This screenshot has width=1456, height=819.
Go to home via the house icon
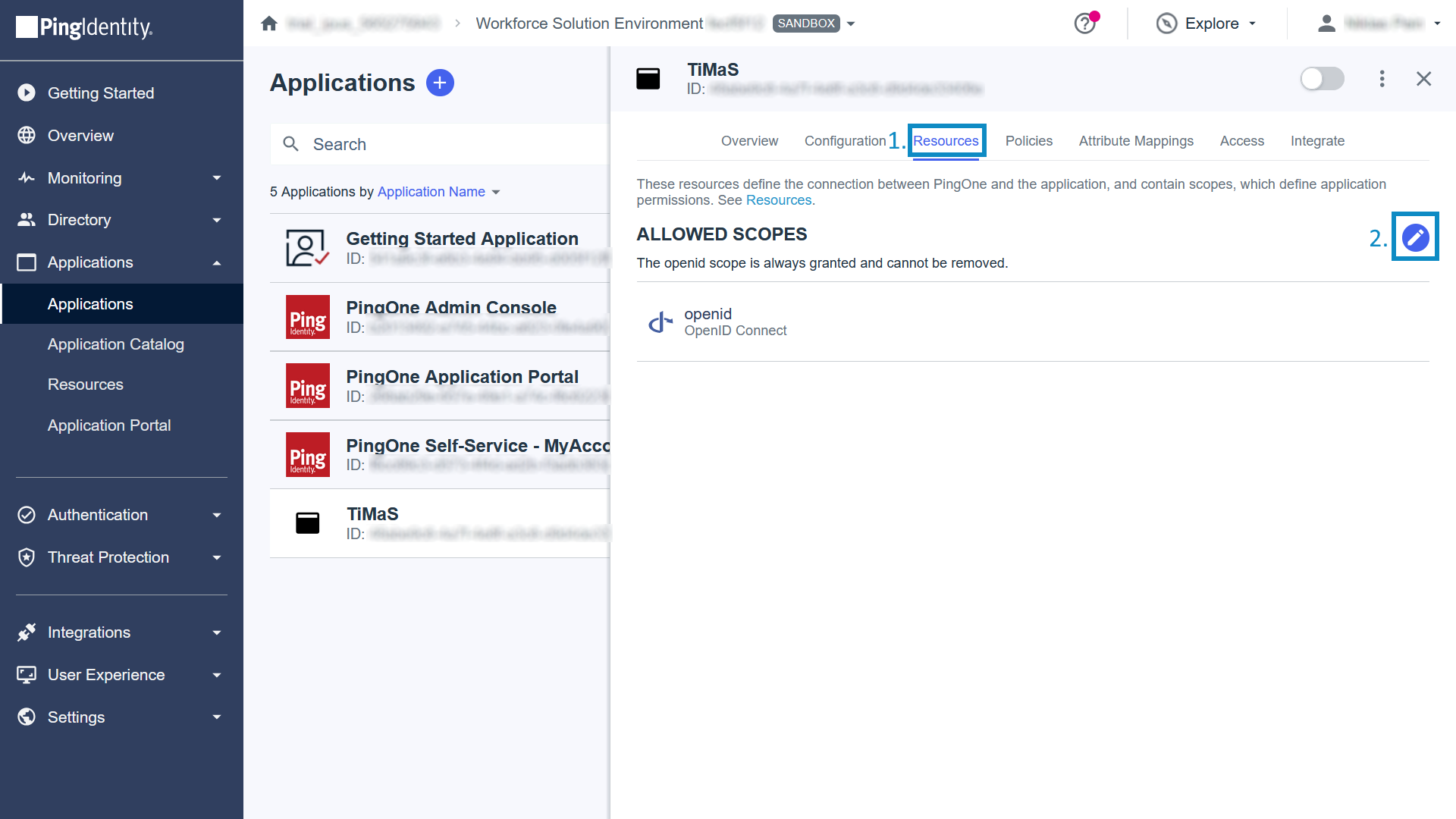point(269,24)
